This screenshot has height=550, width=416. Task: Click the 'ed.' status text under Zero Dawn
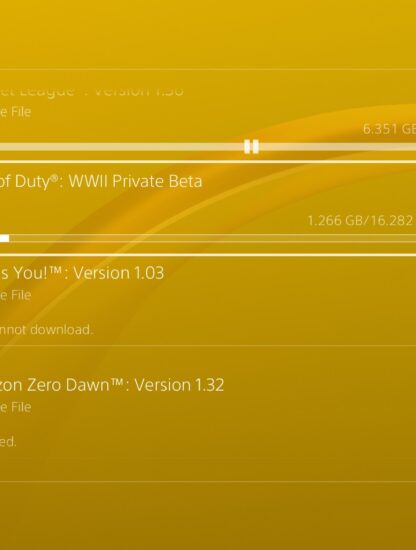8,442
